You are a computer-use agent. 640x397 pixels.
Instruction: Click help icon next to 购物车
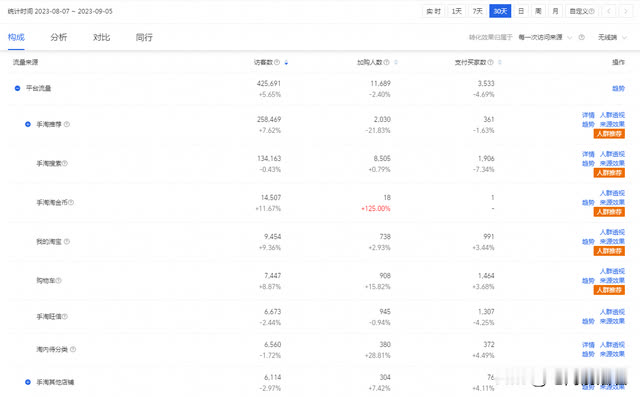click(58, 280)
